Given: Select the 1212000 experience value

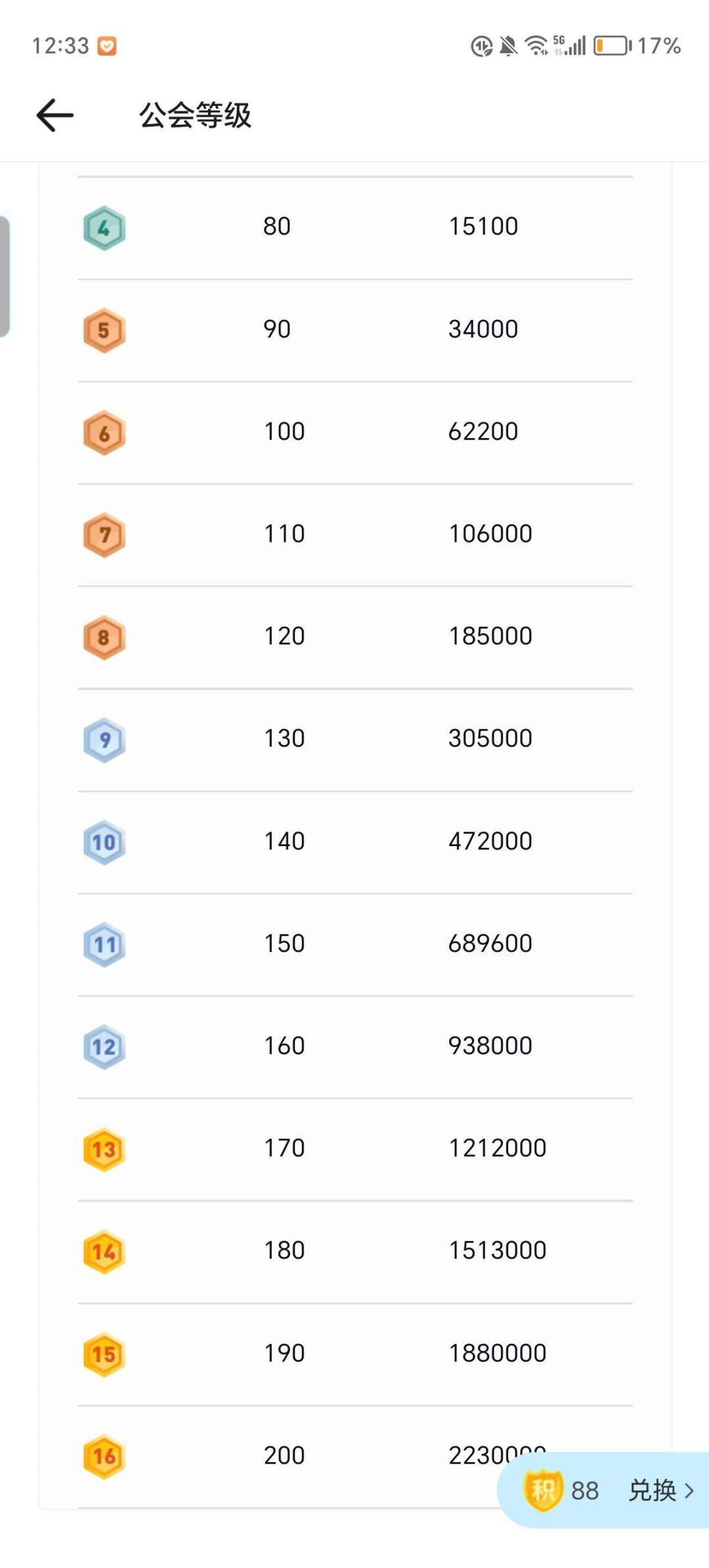Looking at the screenshot, I should pos(497,1148).
